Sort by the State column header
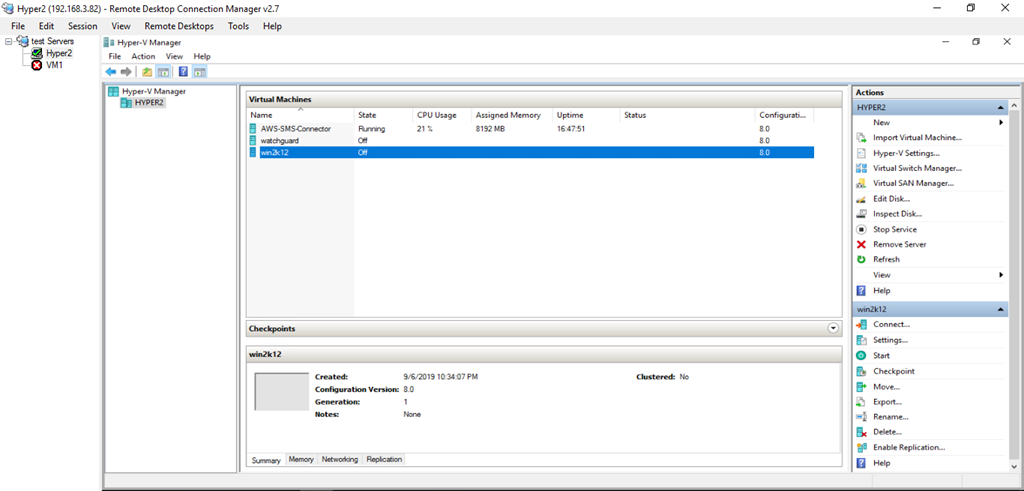 click(383, 115)
